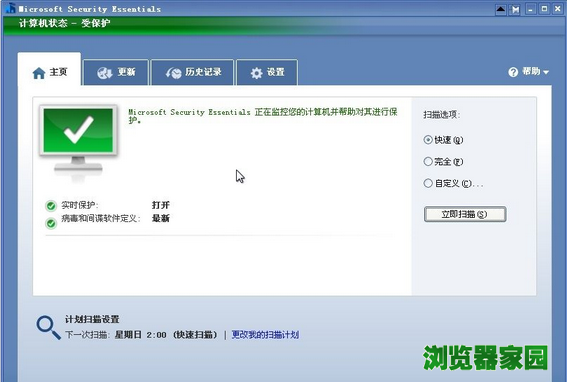Open the 主页 home tab
Viewport: 567px width, 382px height.
50,70
